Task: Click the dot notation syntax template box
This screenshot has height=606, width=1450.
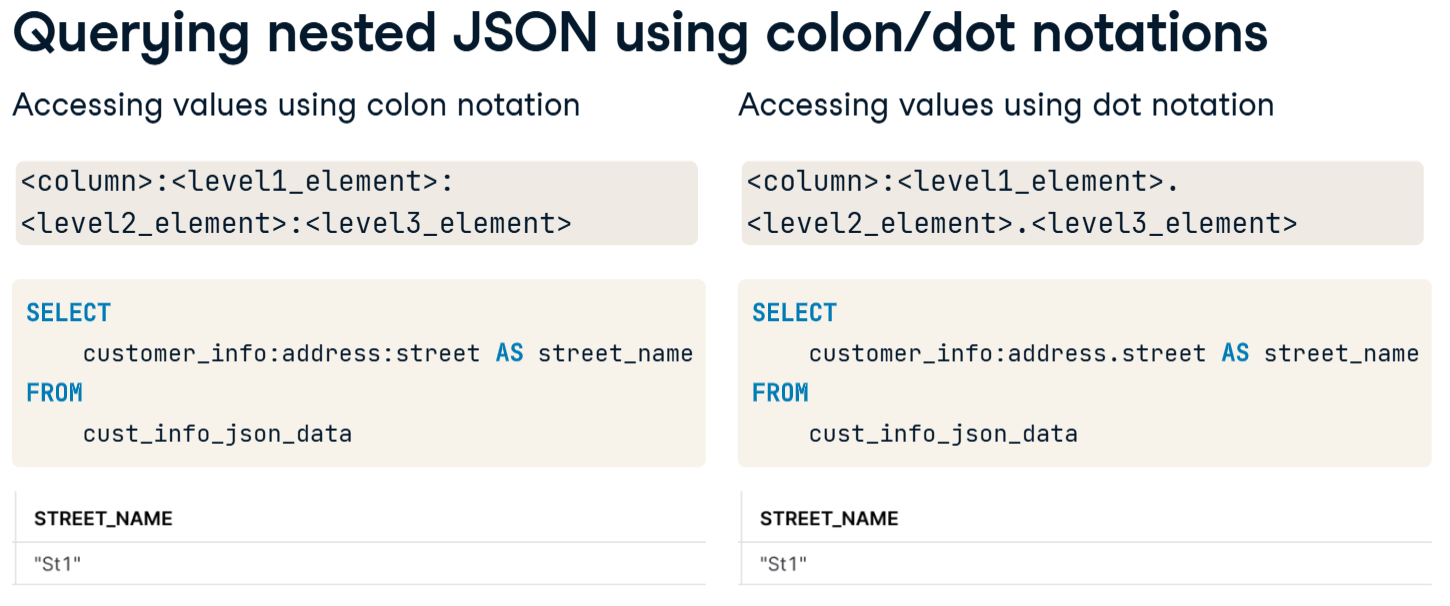Action: [1082, 202]
